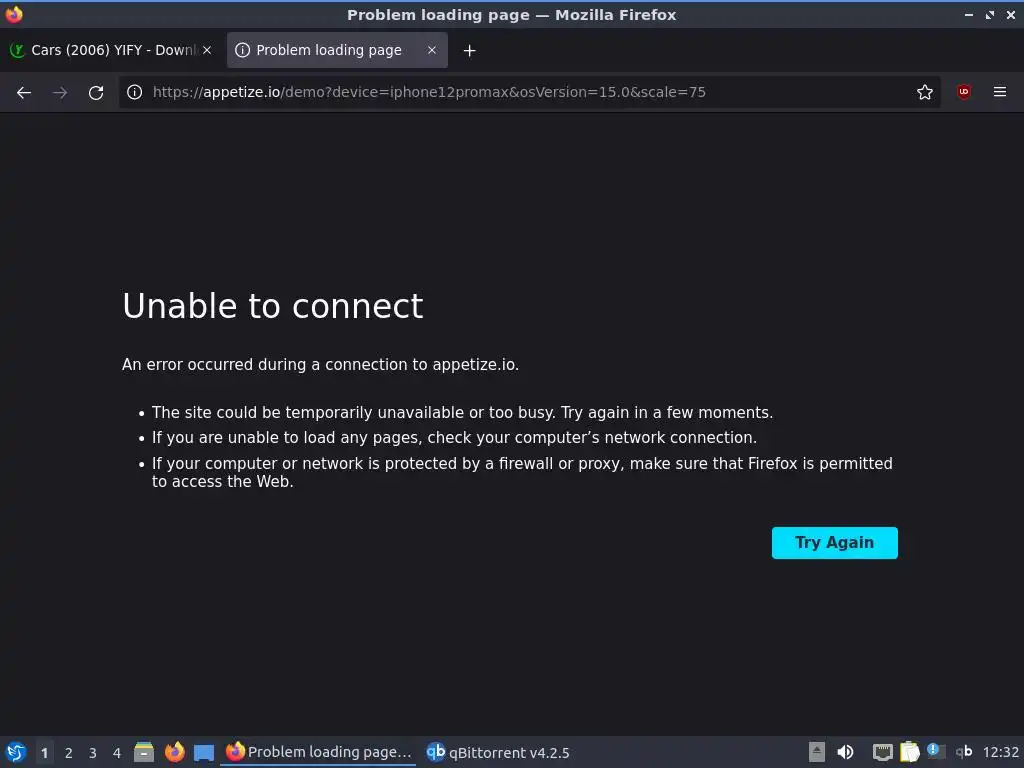1024x768 pixels.
Task: Click the forward navigation arrow
Action: (x=60, y=92)
